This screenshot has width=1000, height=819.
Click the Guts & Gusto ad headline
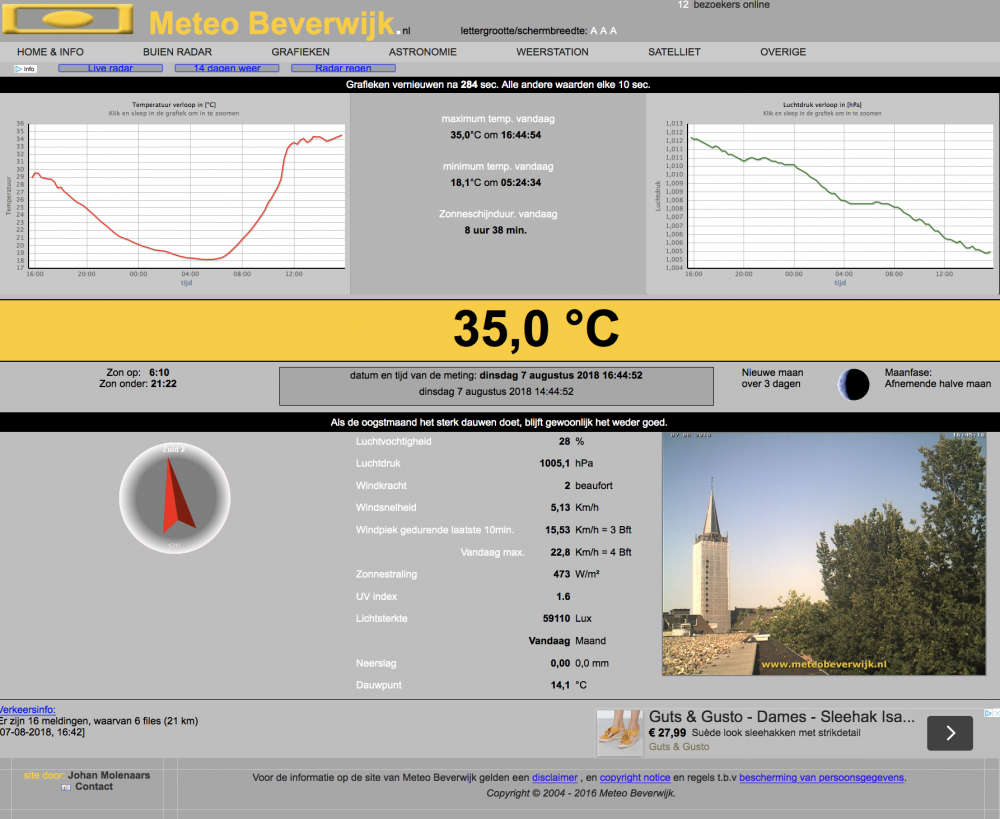782,717
